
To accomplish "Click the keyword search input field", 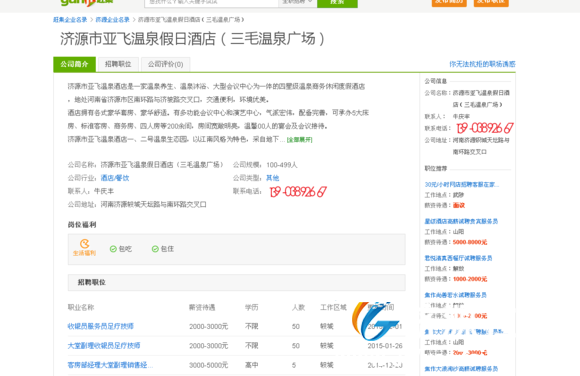I will pyautogui.click(x=211, y=3).
